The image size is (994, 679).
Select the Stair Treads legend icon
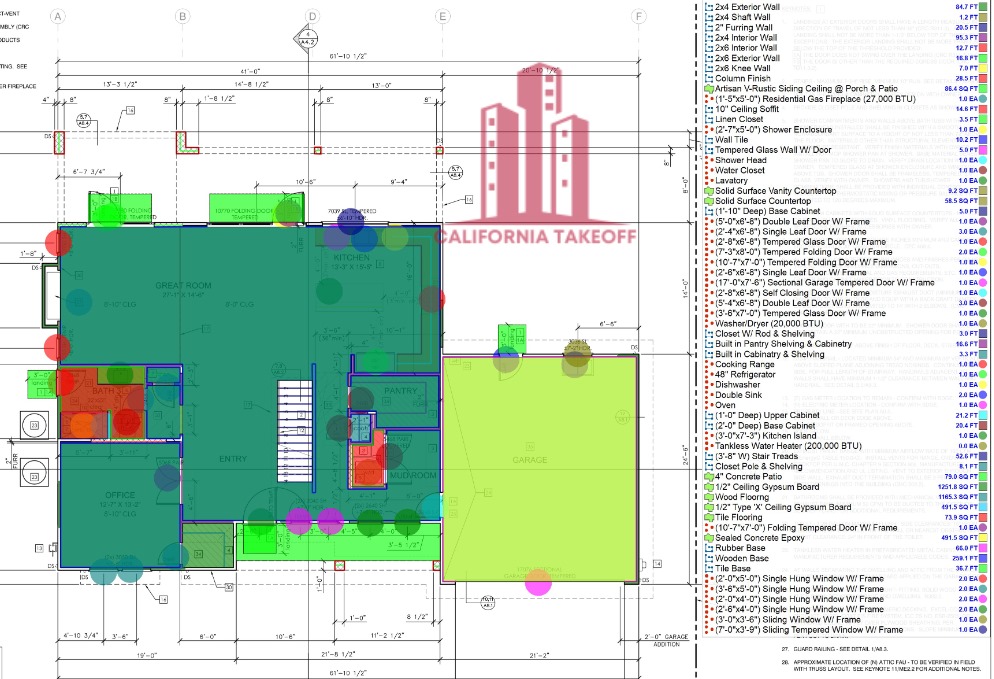tap(708, 456)
